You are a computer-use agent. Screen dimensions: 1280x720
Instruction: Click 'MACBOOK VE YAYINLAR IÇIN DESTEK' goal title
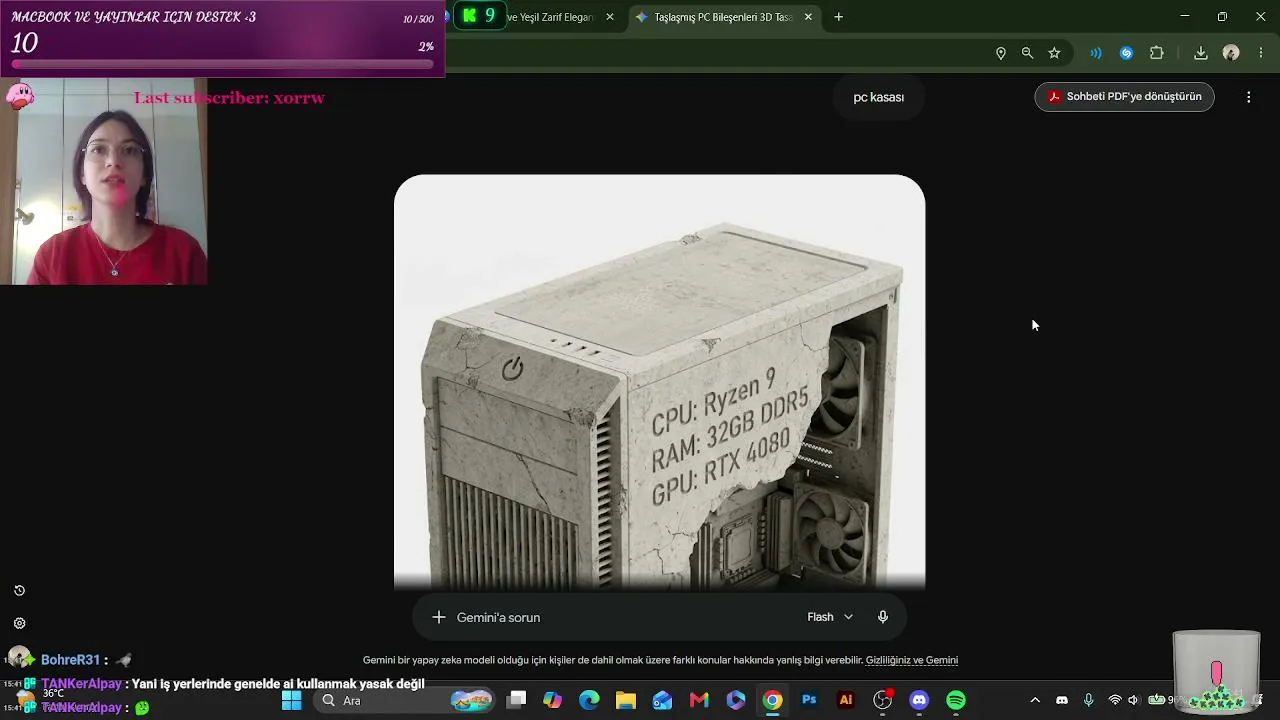[133, 18]
